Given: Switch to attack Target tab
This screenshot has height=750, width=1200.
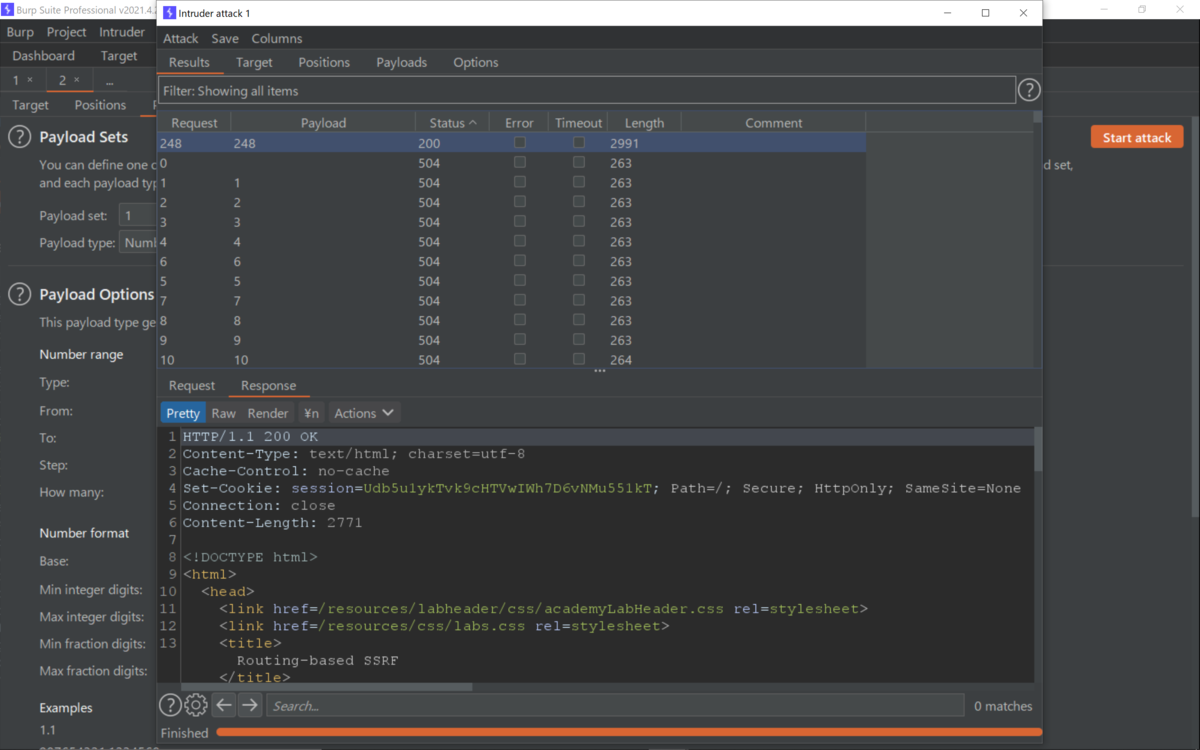Looking at the screenshot, I should [254, 62].
